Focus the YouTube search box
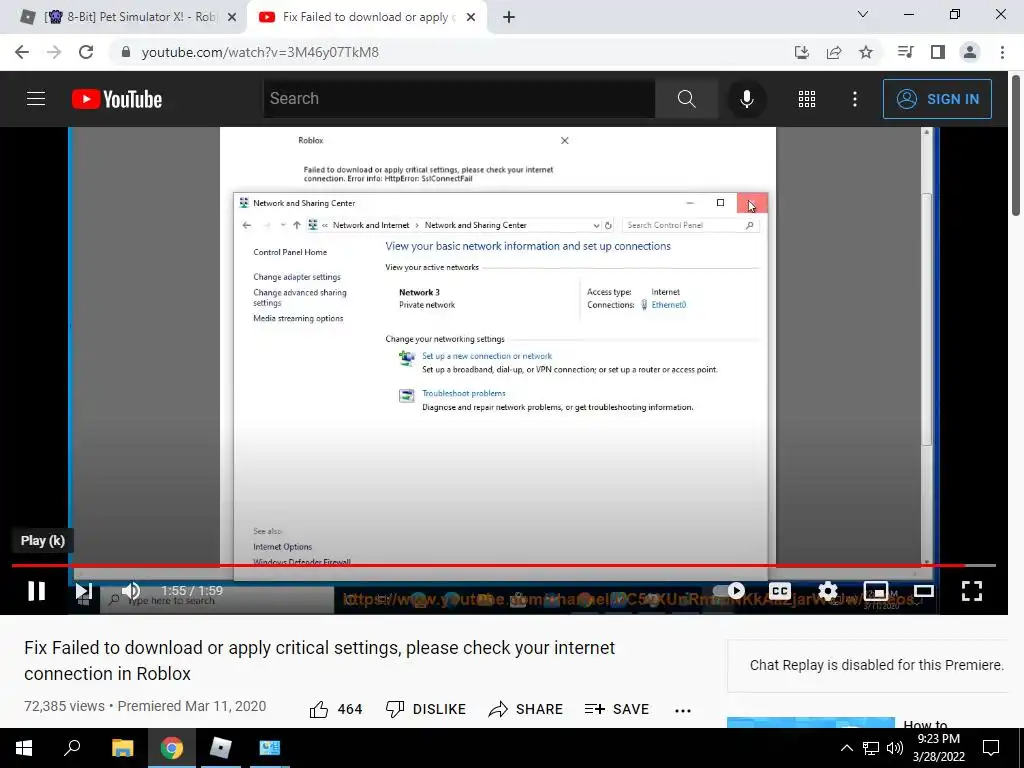This screenshot has height=768, width=1024. click(x=459, y=99)
